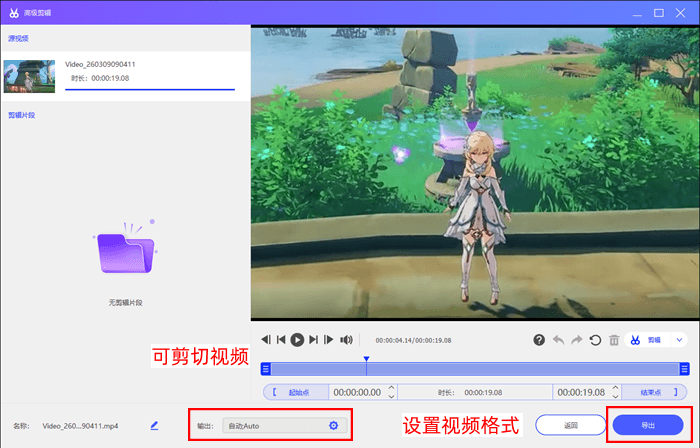
Task: Click the source video duration 00:00:19.08
Action: [110, 78]
